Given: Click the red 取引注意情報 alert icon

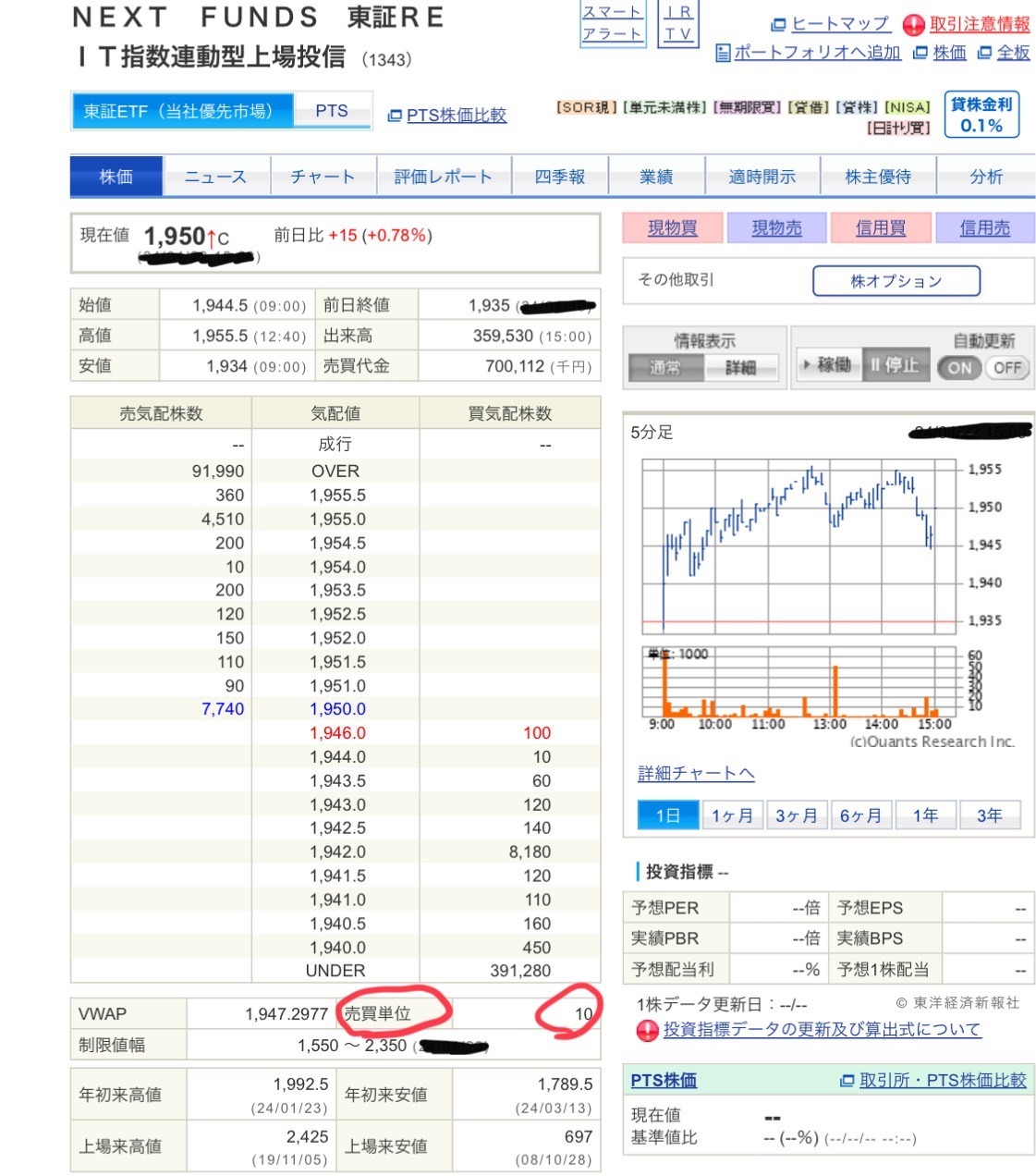Looking at the screenshot, I should [x=913, y=25].
